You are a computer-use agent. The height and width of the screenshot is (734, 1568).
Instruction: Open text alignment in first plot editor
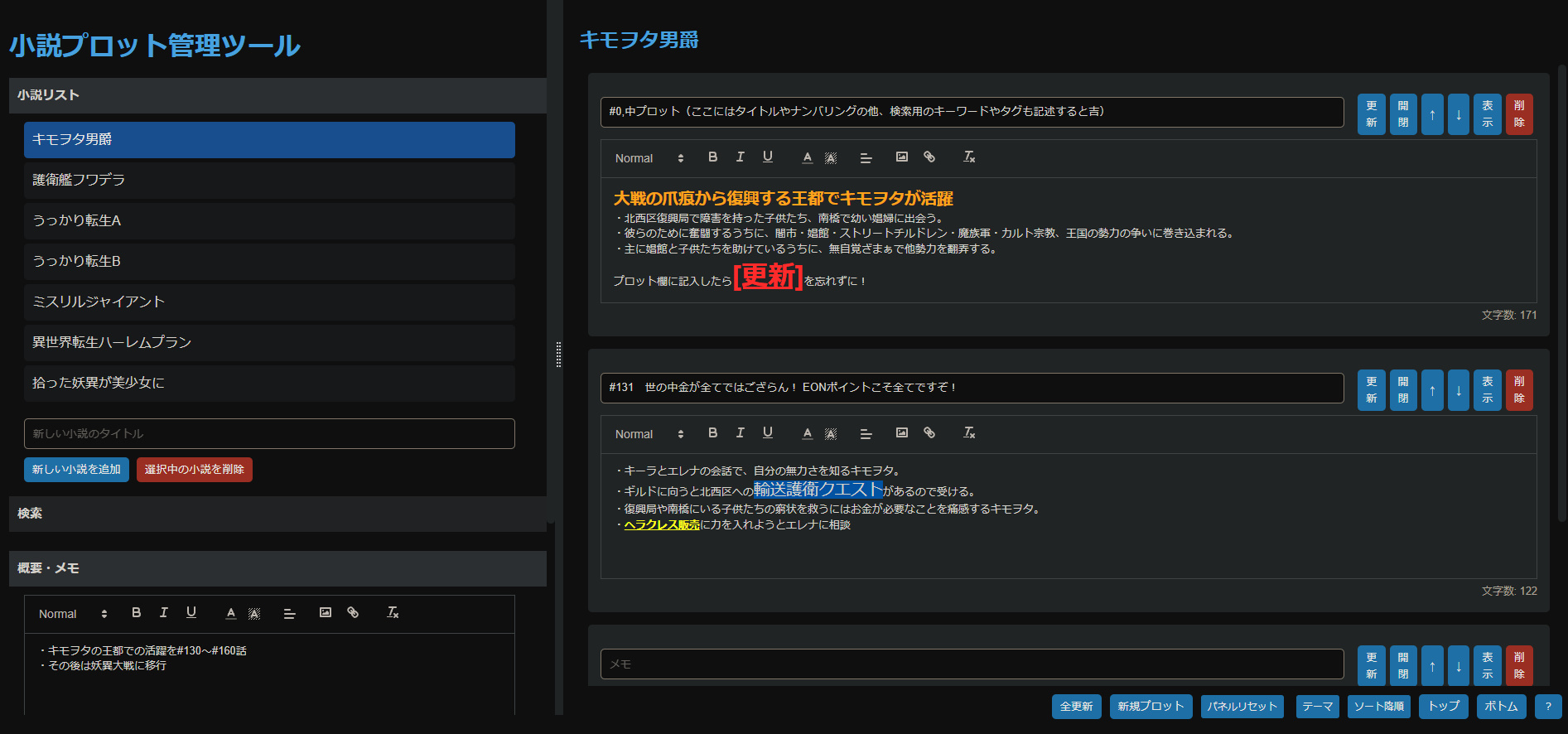[x=866, y=157]
